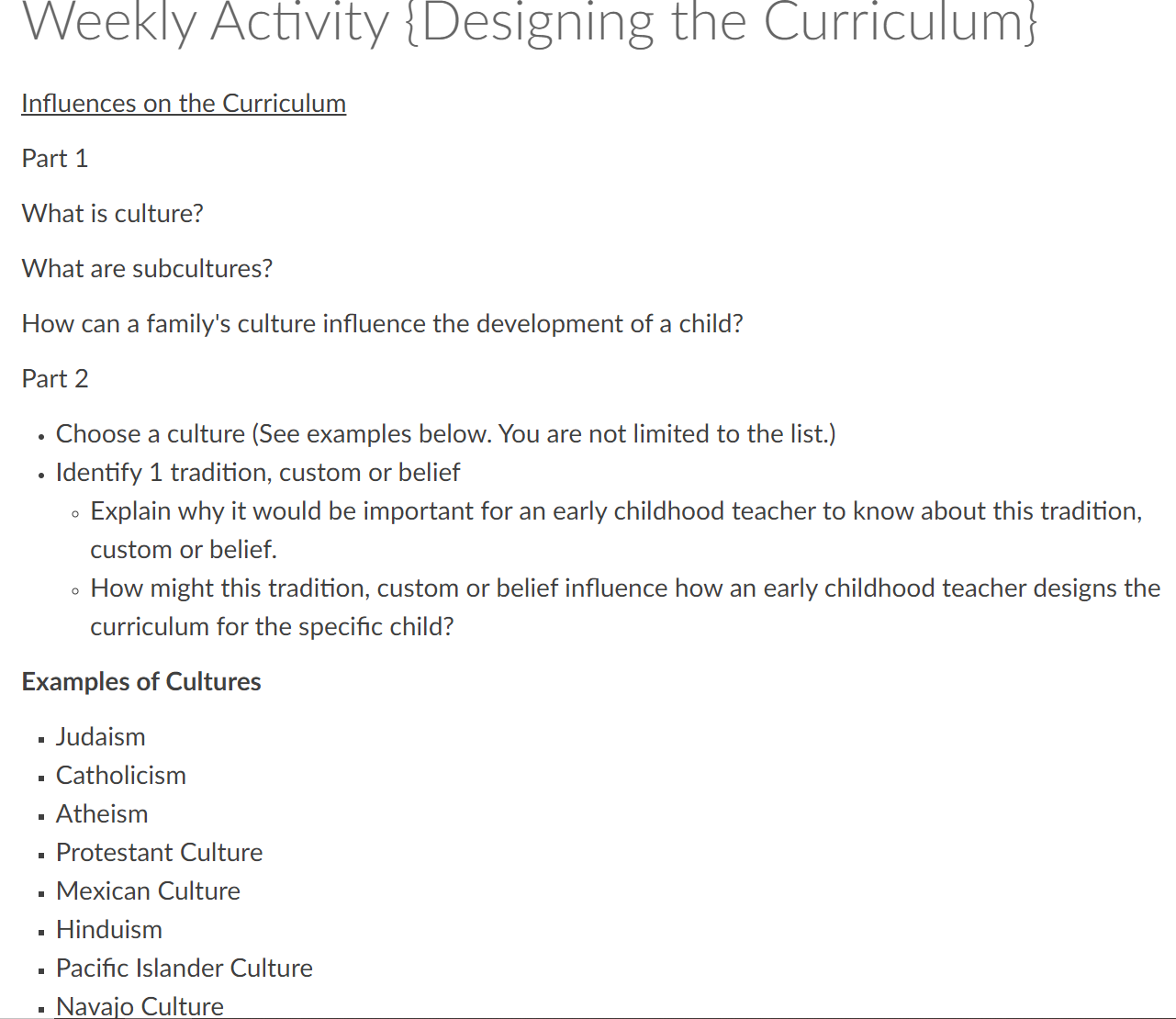Click the Part 2 text
This screenshot has height=1019, width=1176.
tap(55, 378)
